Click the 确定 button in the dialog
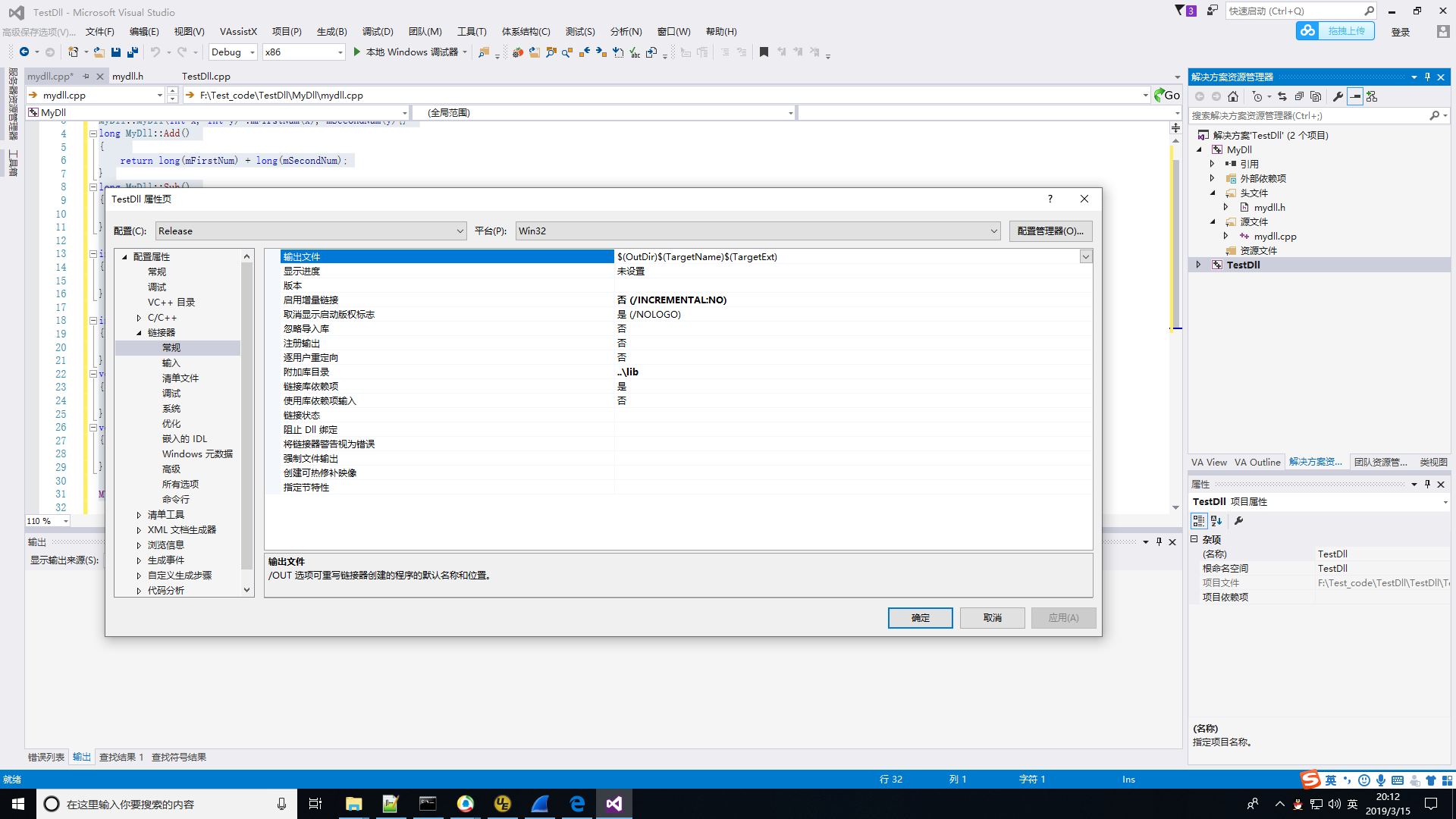 (920, 618)
